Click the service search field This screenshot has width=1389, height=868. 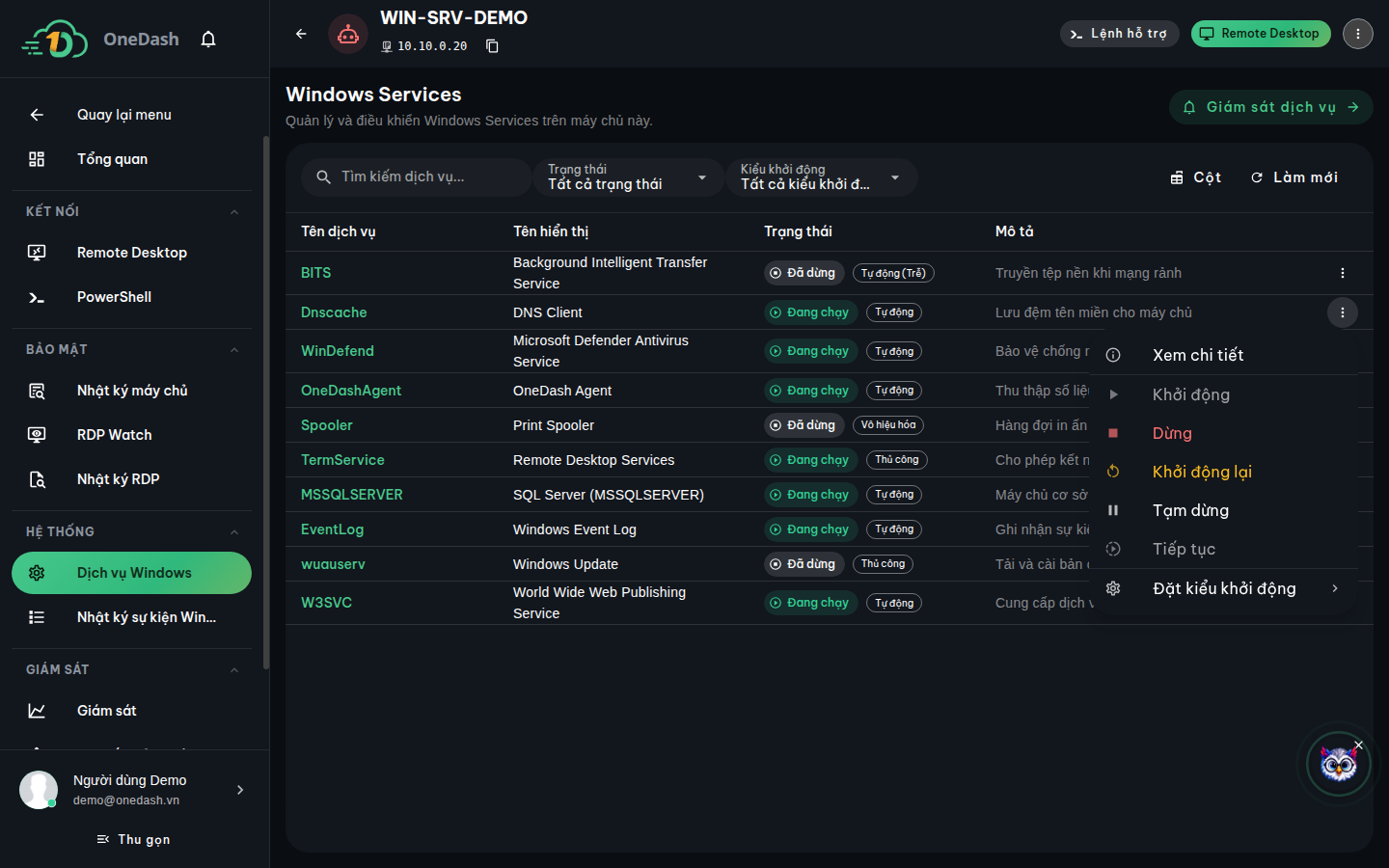(417, 177)
